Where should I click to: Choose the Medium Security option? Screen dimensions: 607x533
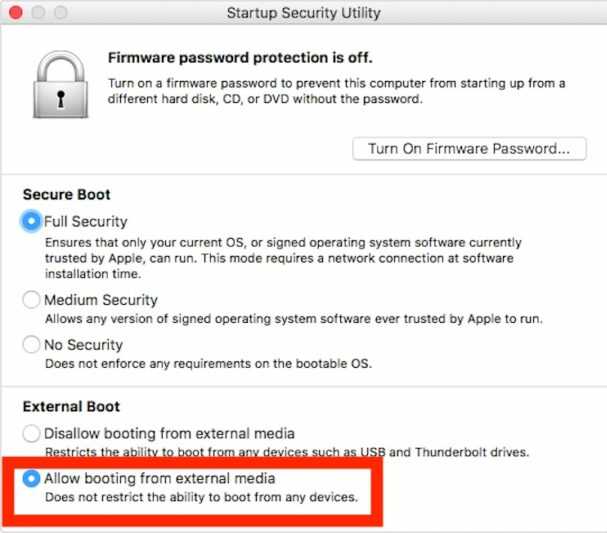point(31,300)
